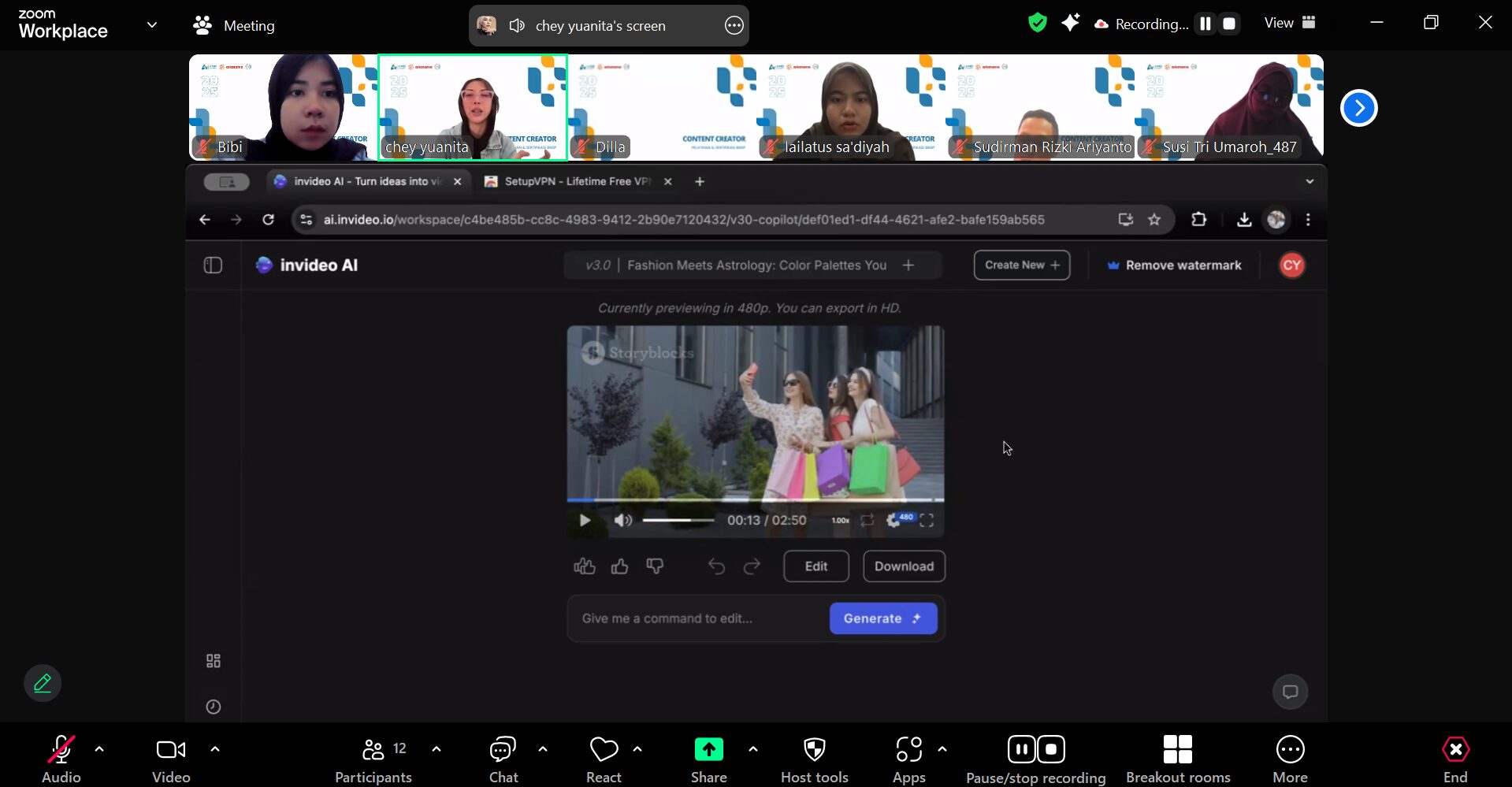This screenshot has height=787, width=1512.
Task: Toggle camera with Video button
Action: [171, 759]
